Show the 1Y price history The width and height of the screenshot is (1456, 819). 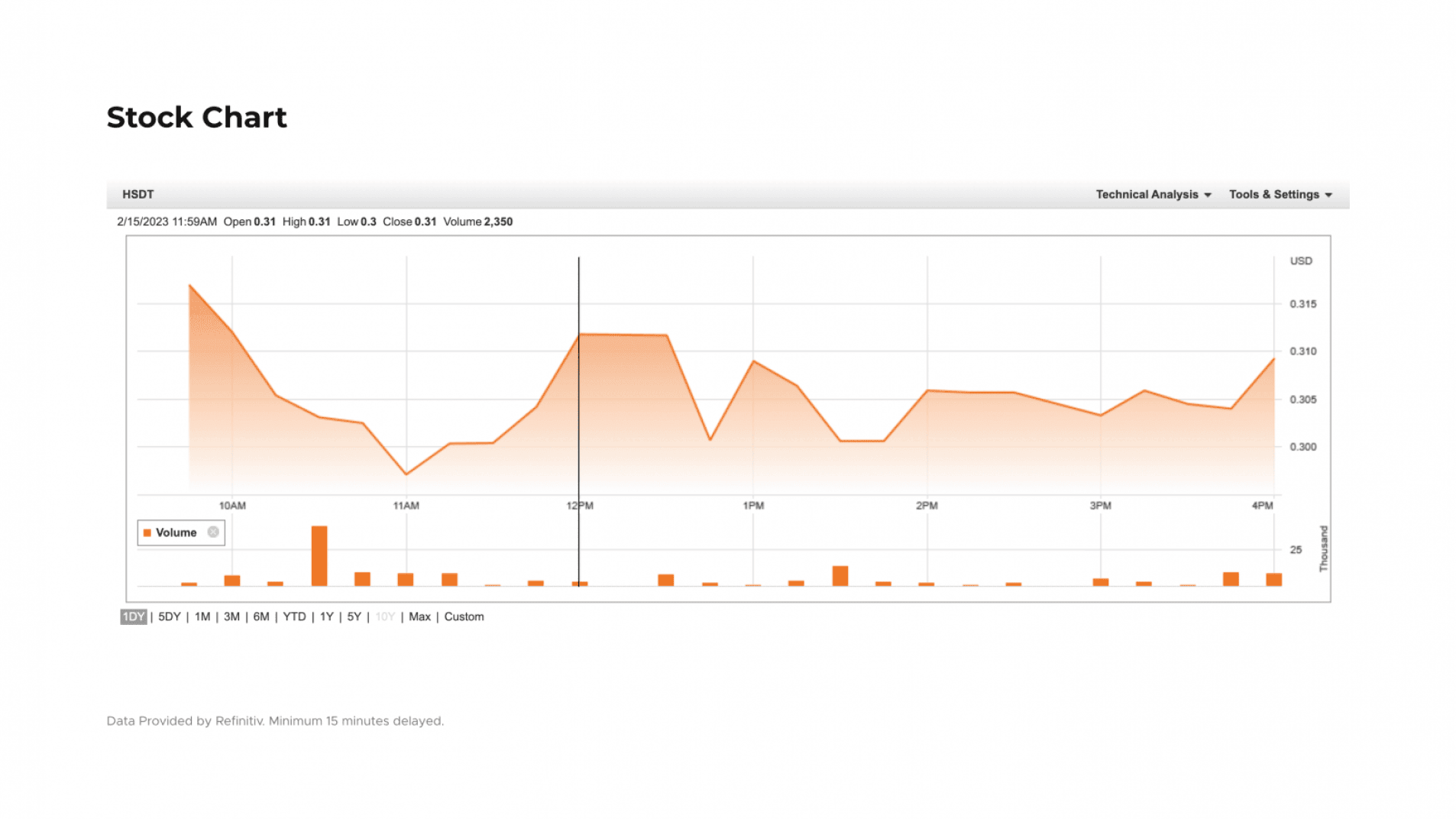tap(326, 617)
